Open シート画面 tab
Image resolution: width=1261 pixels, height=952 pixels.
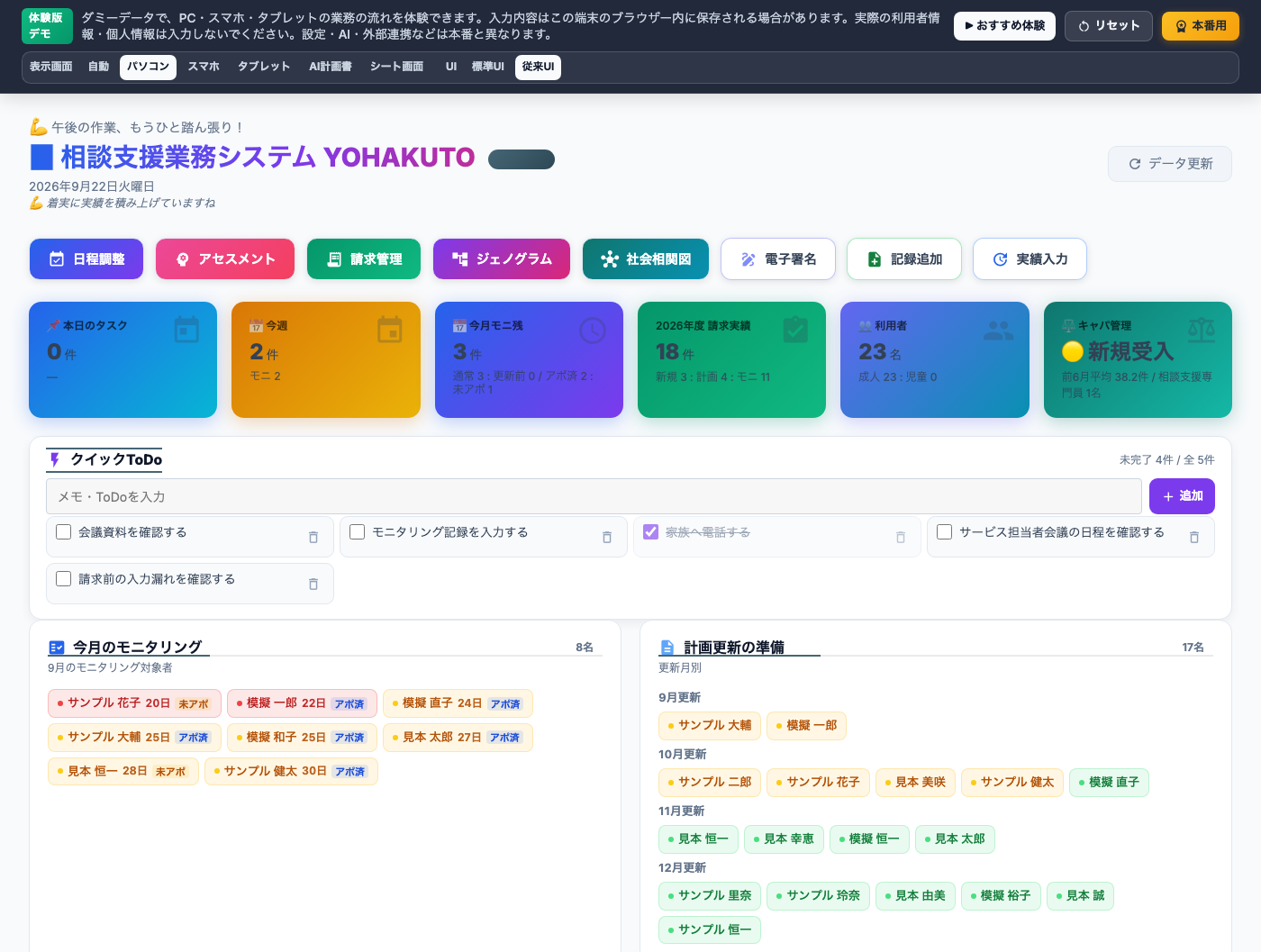[x=397, y=68]
